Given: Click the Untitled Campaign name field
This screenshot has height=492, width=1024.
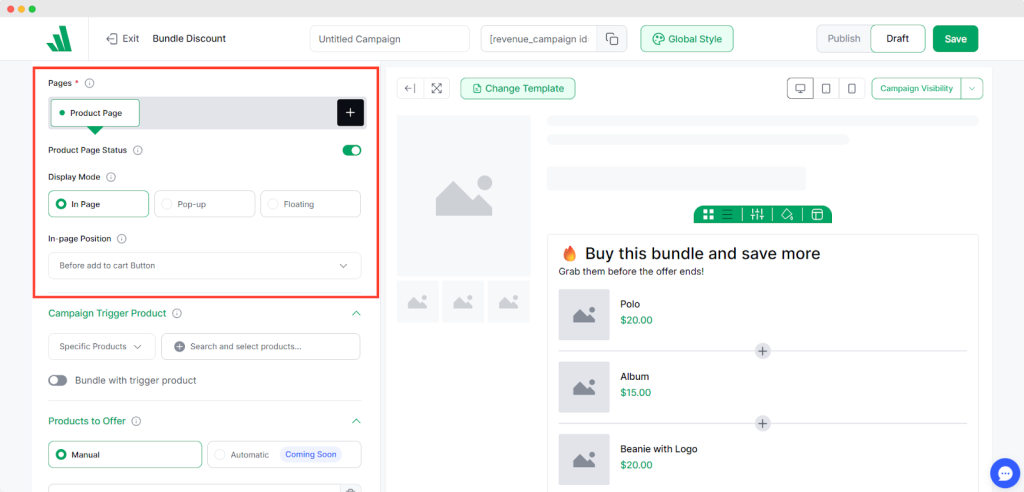Looking at the screenshot, I should click(389, 39).
